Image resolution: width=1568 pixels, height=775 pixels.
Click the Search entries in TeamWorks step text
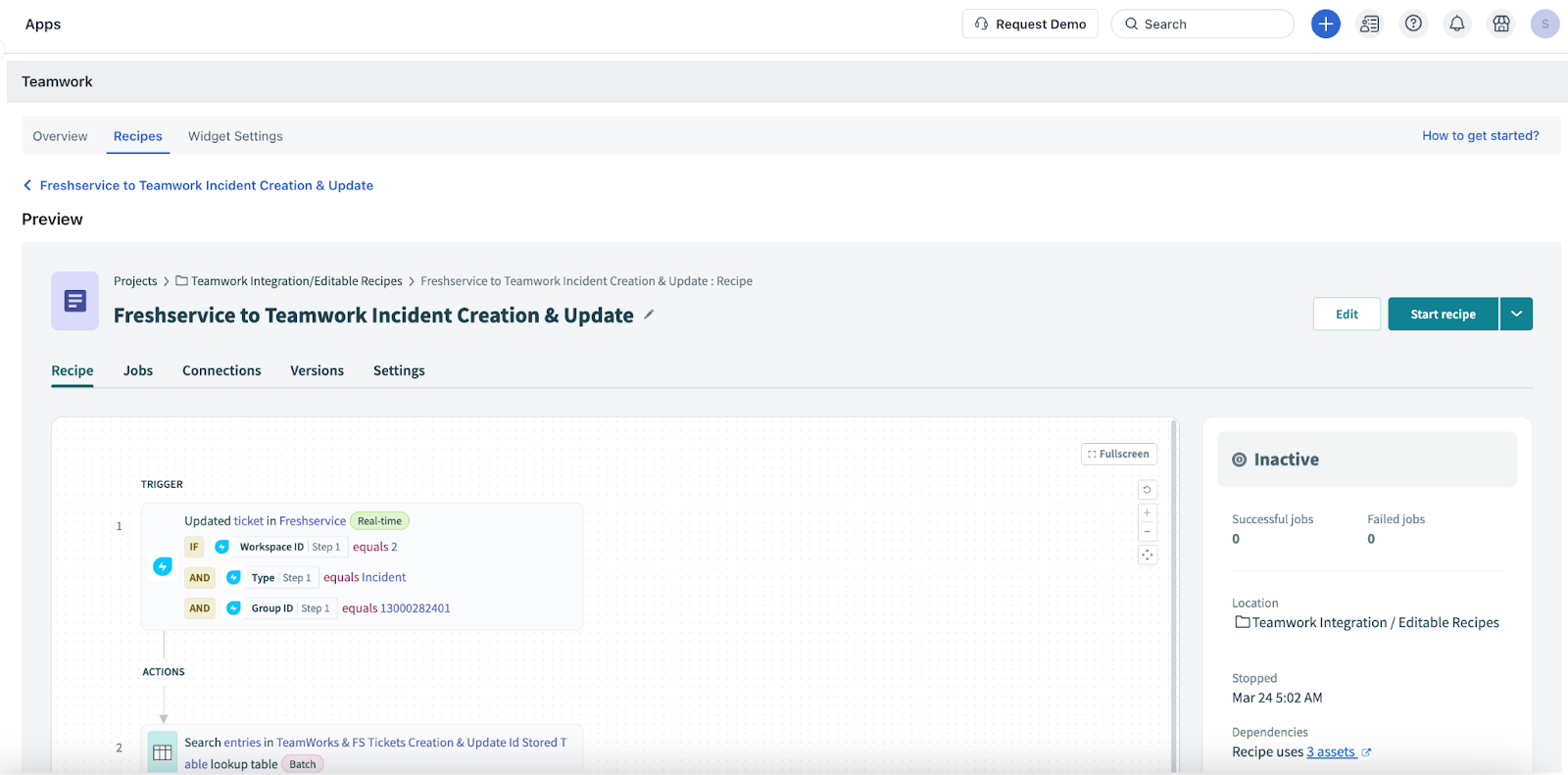(x=375, y=753)
